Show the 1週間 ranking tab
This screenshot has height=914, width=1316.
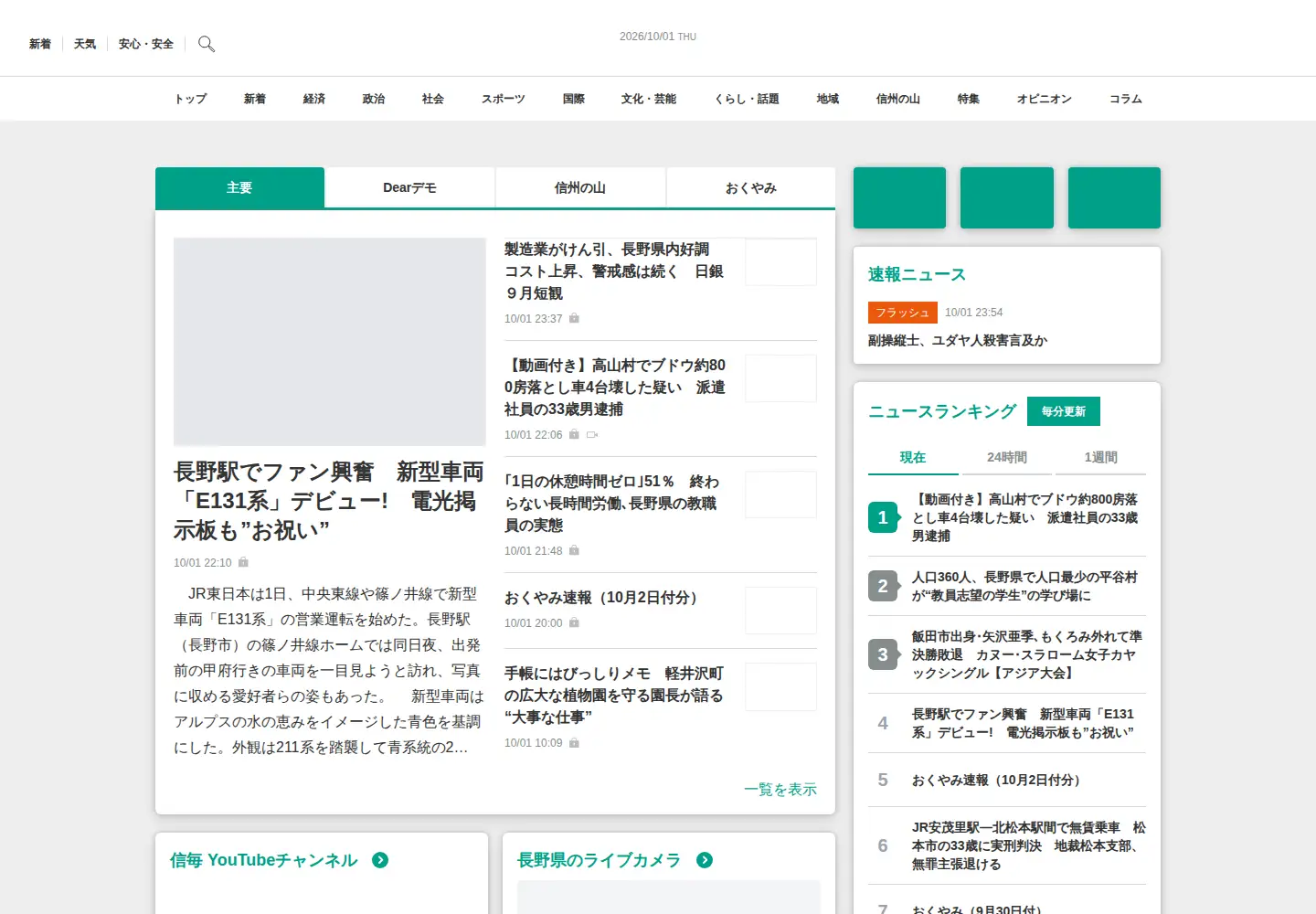pyautogui.click(x=1100, y=457)
